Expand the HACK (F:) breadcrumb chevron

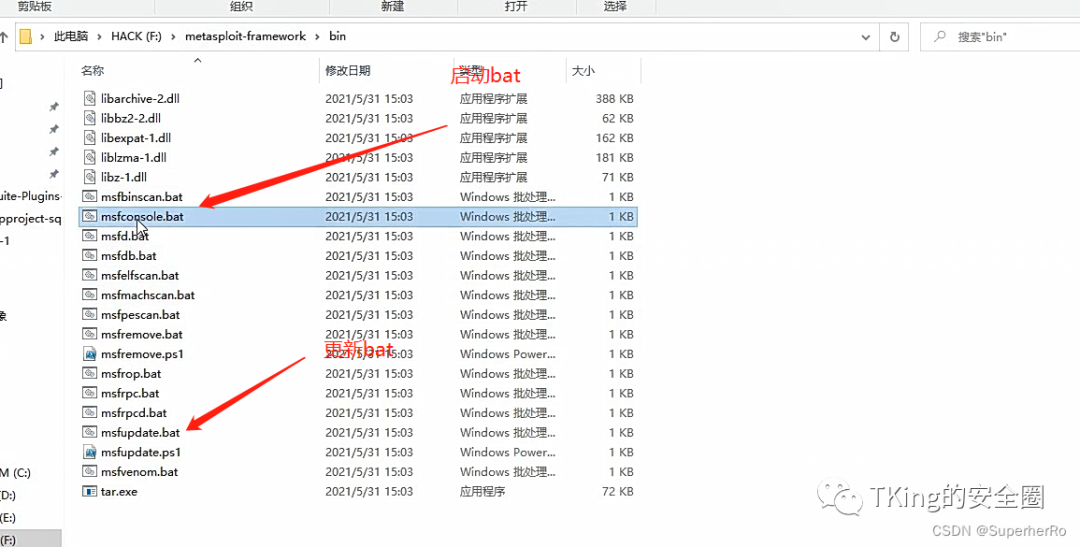173,37
